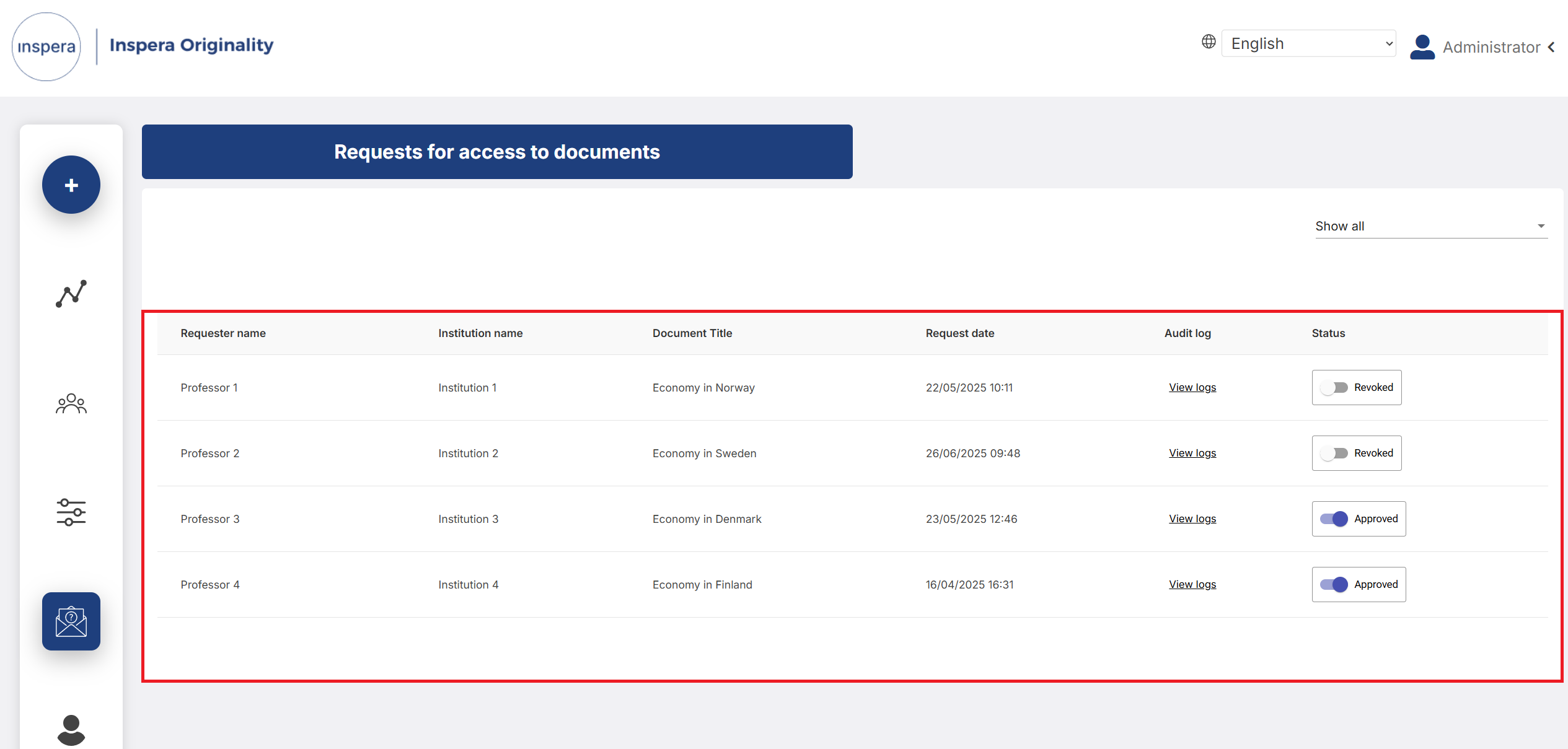View logs for Economy in Norway
Screen dimensions: 1568x749
click(x=1192, y=387)
